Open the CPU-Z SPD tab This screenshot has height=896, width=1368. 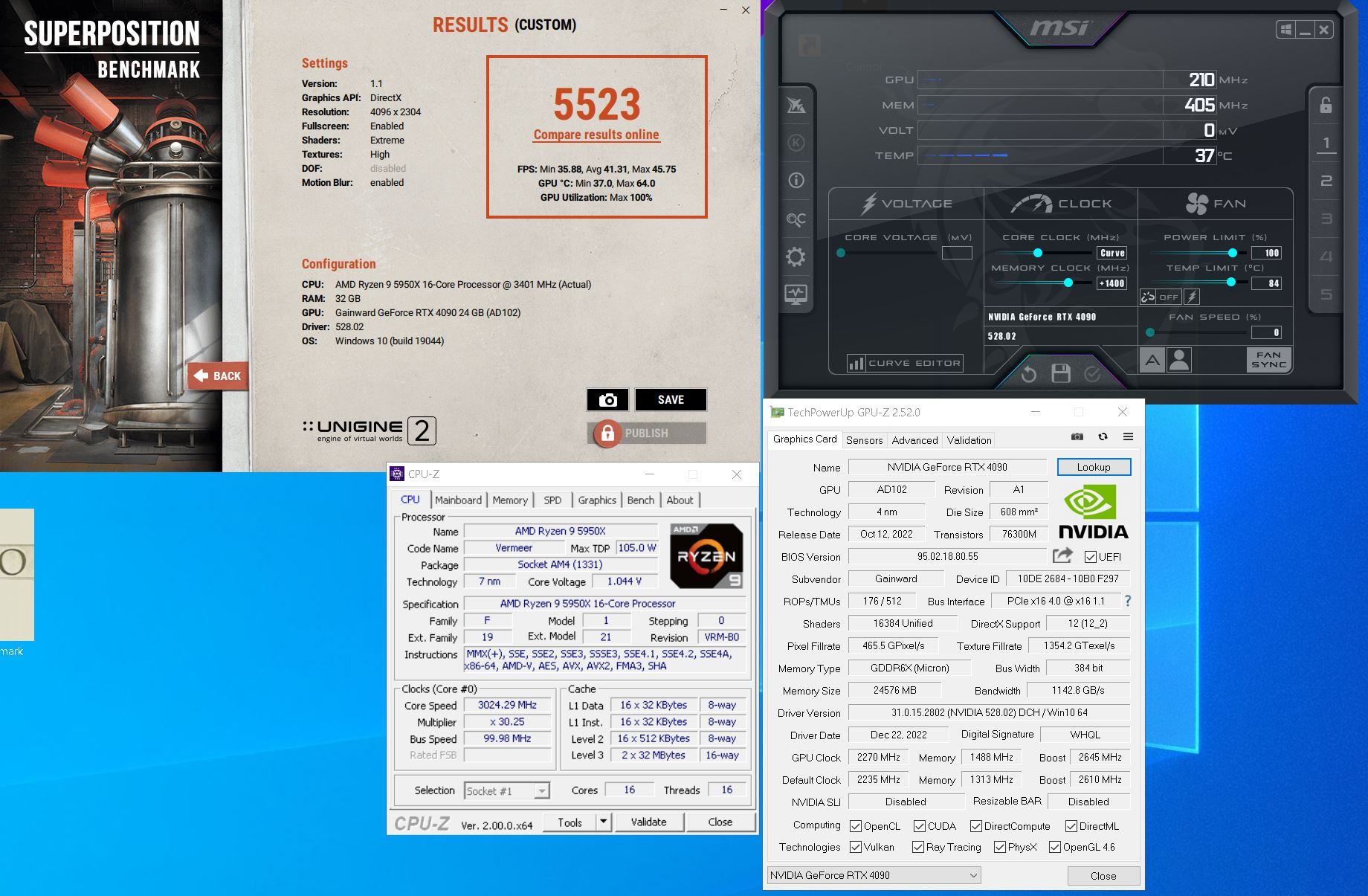tap(552, 500)
